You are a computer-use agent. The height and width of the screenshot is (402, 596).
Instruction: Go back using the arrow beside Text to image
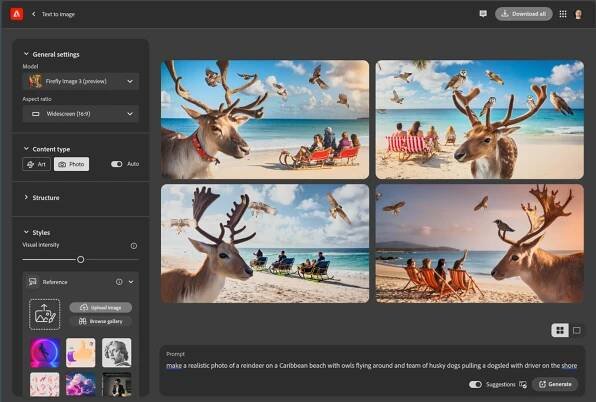click(x=33, y=14)
